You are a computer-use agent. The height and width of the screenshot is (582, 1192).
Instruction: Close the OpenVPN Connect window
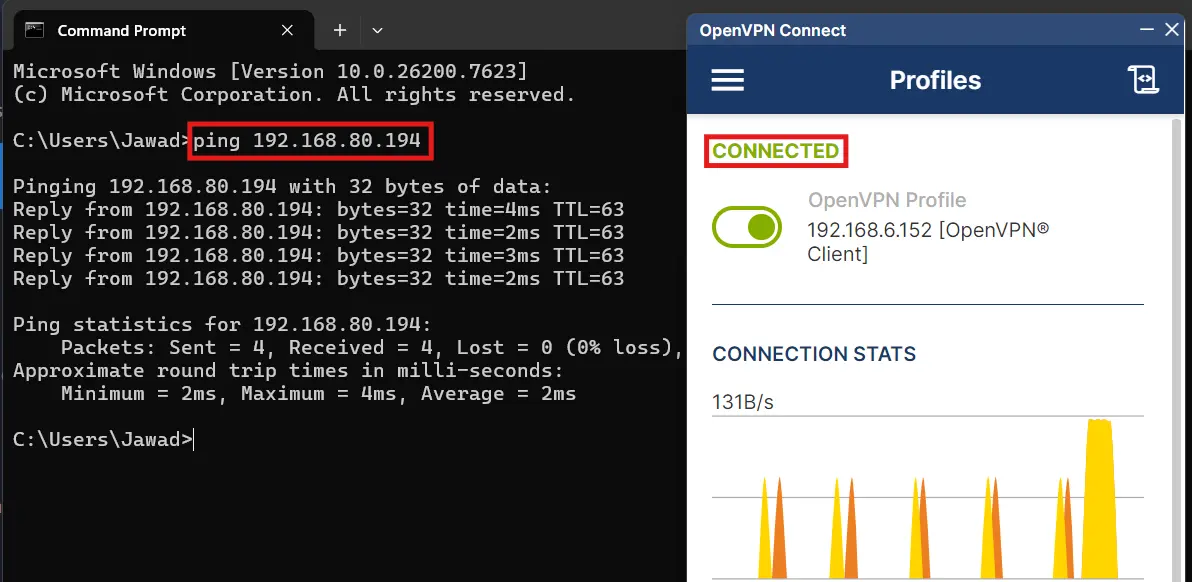tap(1171, 30)
